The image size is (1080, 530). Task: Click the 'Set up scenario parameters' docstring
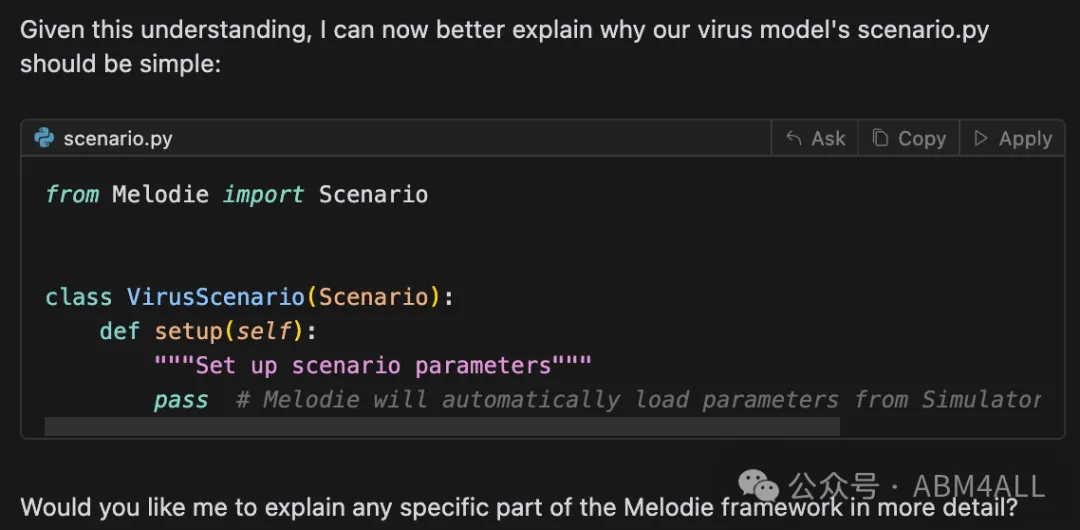tap(373, 365)
